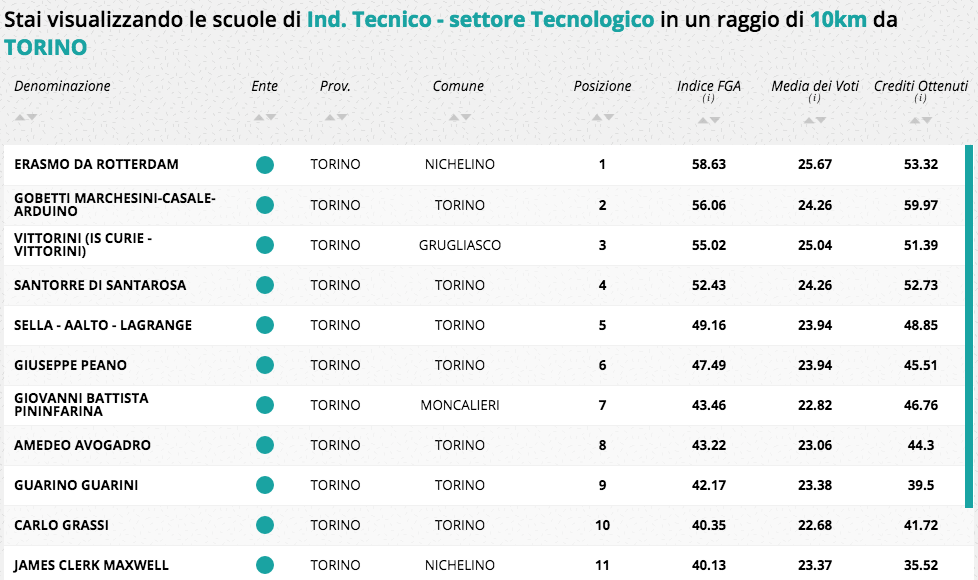Select the Ente dot in the Carlo Grassi row
The height and width of the screenshot is (580, 978).
click(265, 525)
